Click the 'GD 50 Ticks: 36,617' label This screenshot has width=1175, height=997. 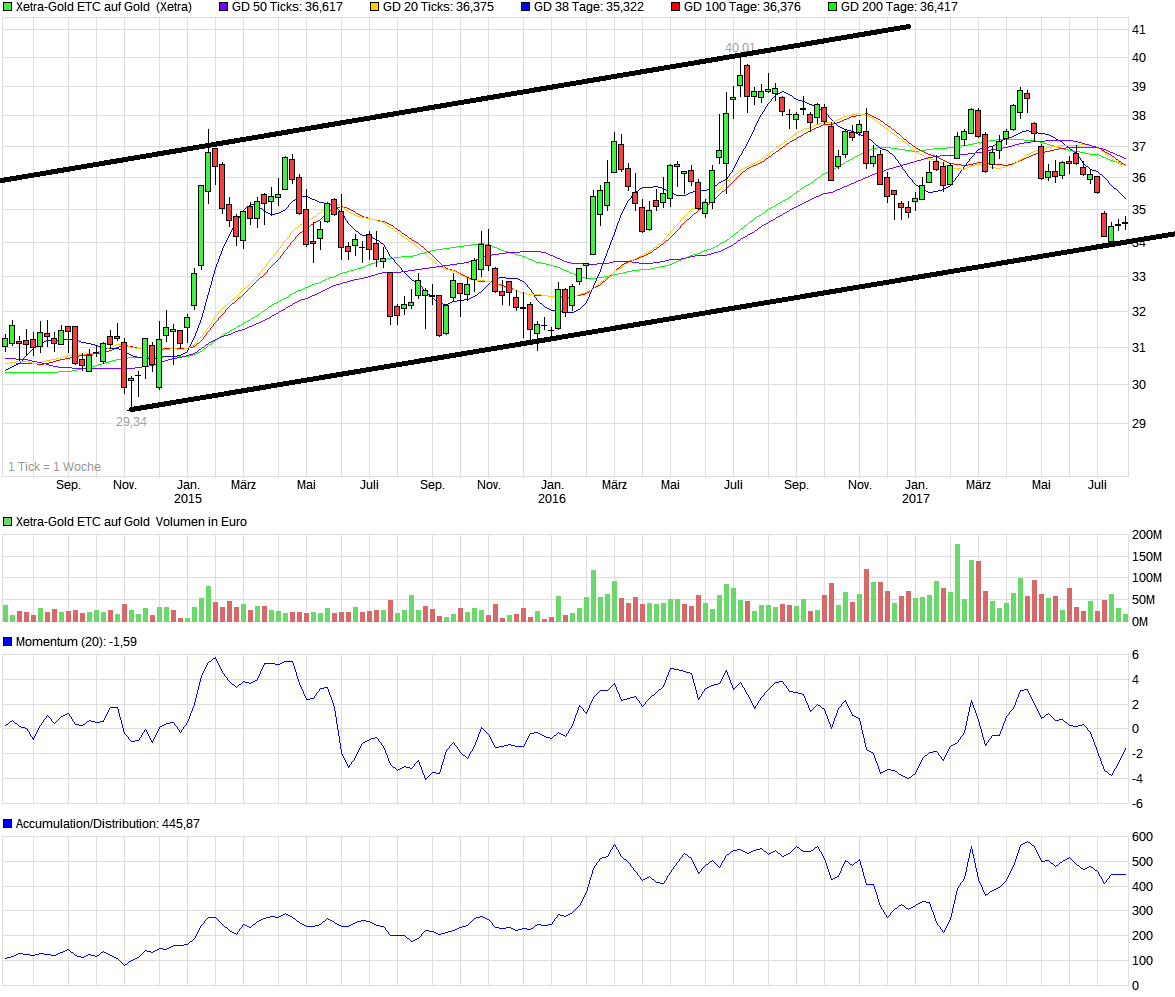pos(287,7)
